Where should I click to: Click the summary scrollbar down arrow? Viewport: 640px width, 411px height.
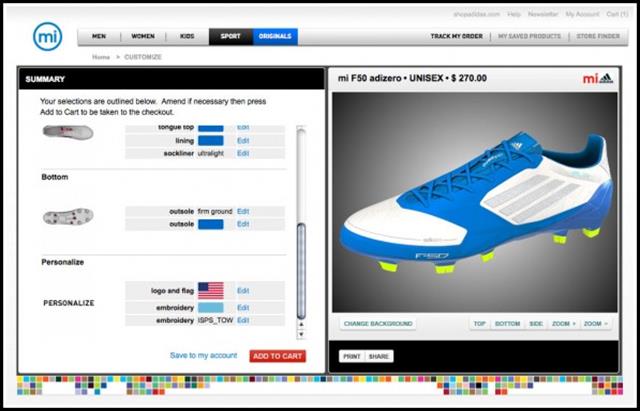(x=301, y=334)
